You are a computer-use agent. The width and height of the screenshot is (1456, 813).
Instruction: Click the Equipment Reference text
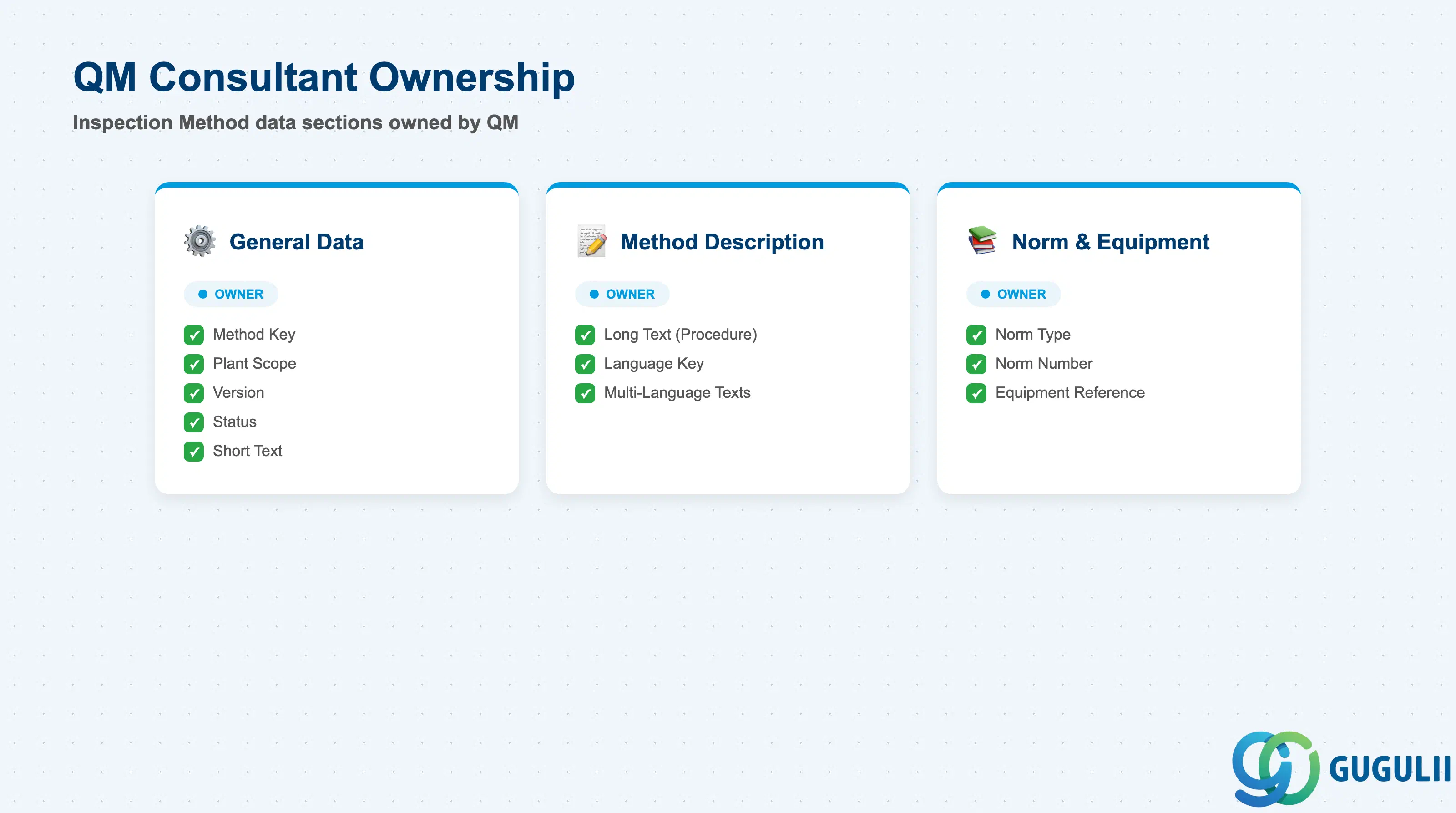1070,393
